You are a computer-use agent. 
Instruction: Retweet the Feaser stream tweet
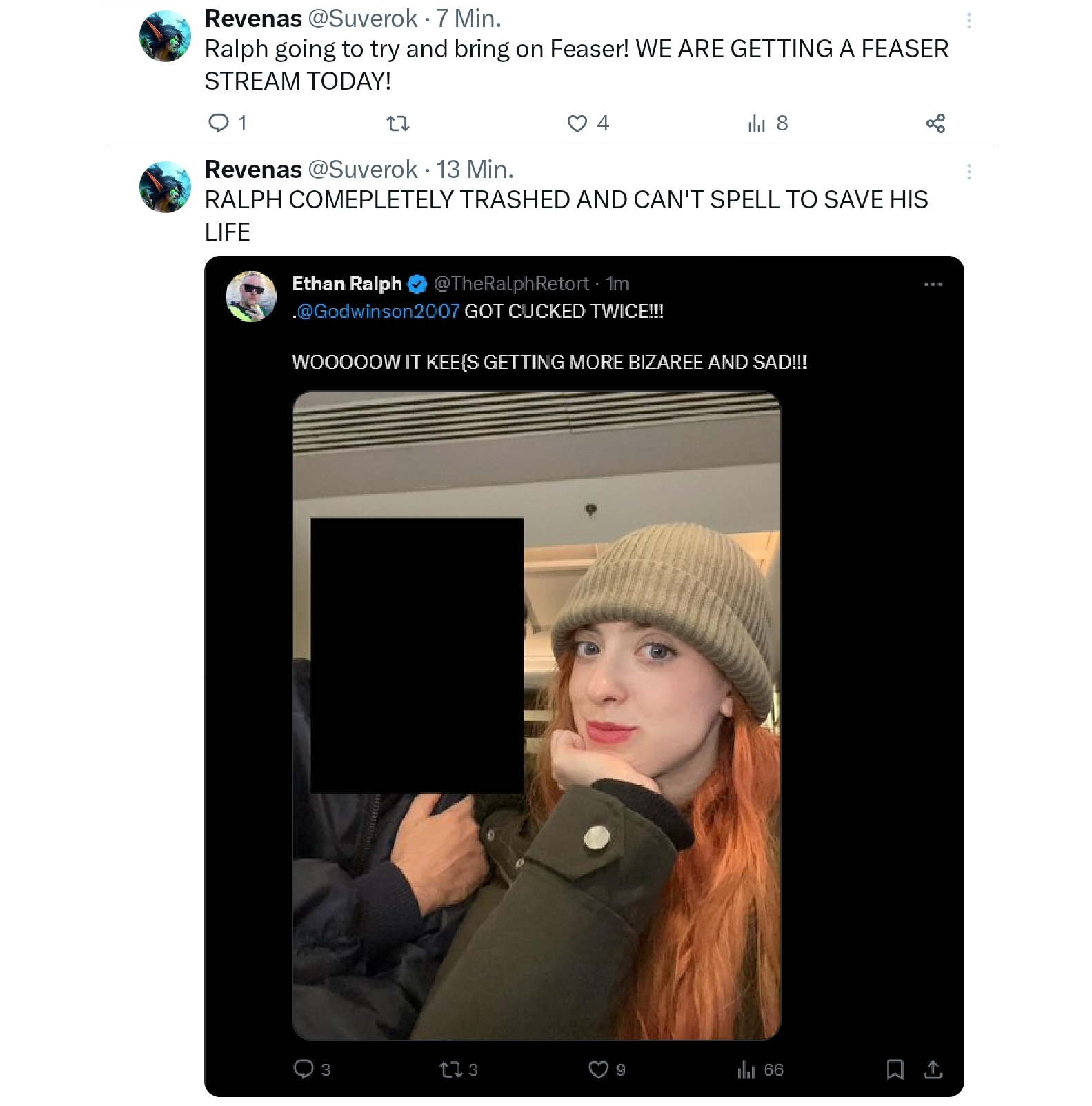pyautogui.click(x=397, y=123)
